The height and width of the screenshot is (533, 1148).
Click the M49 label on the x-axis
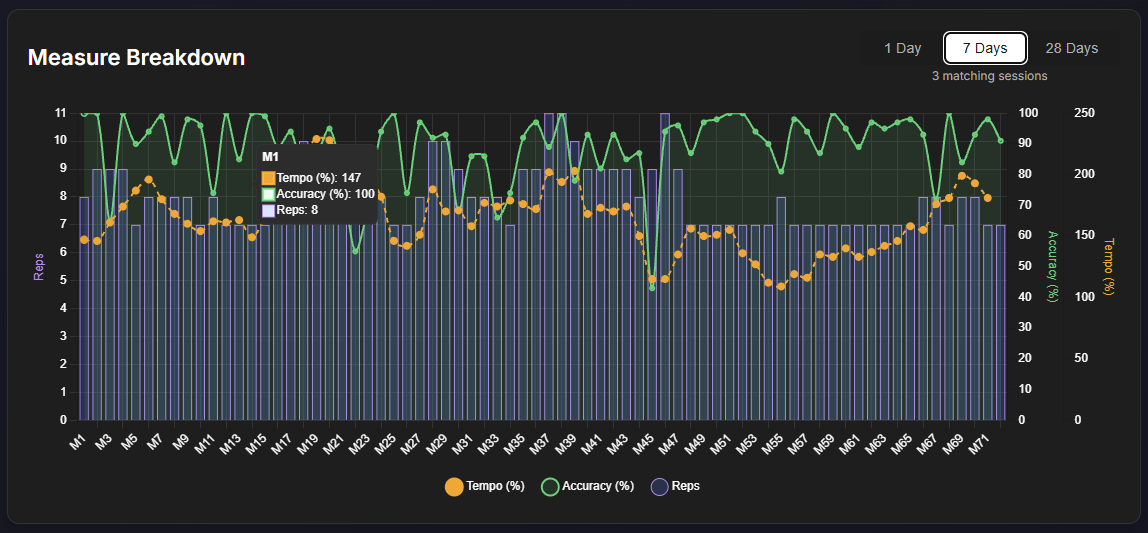tap(693, 442)
